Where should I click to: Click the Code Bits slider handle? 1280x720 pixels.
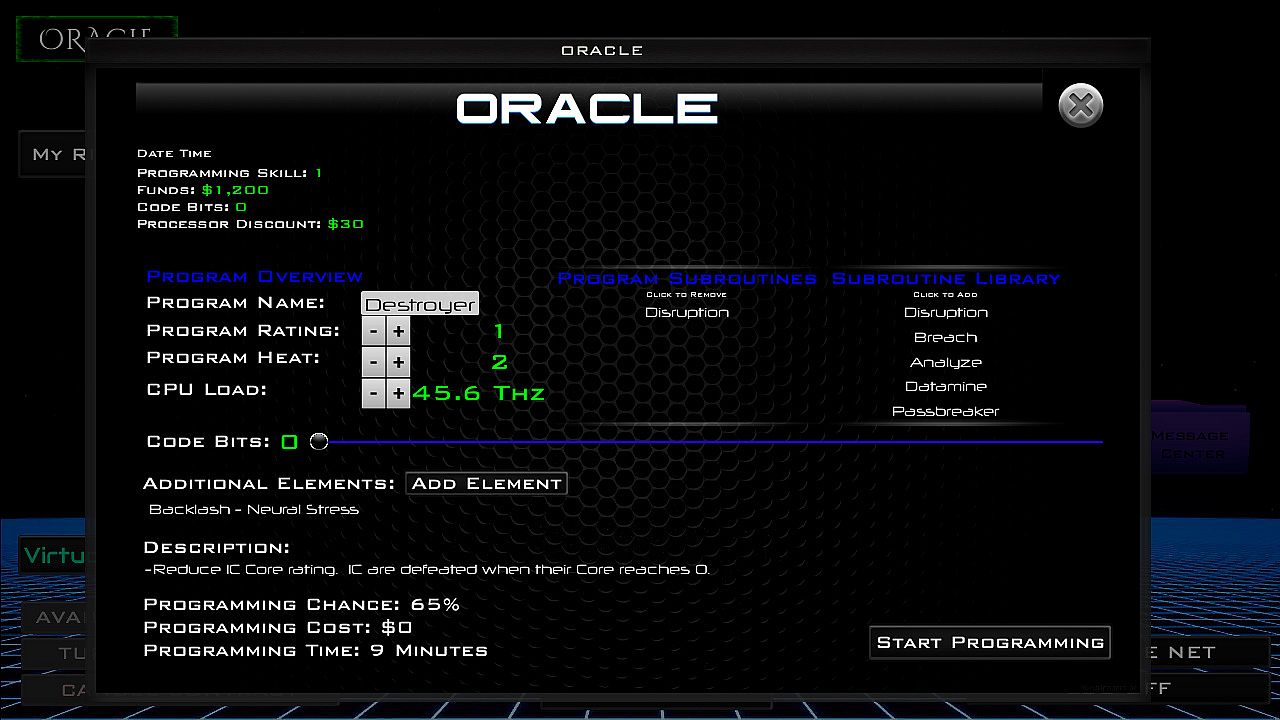pyautogui.click(x=319, y=441)
